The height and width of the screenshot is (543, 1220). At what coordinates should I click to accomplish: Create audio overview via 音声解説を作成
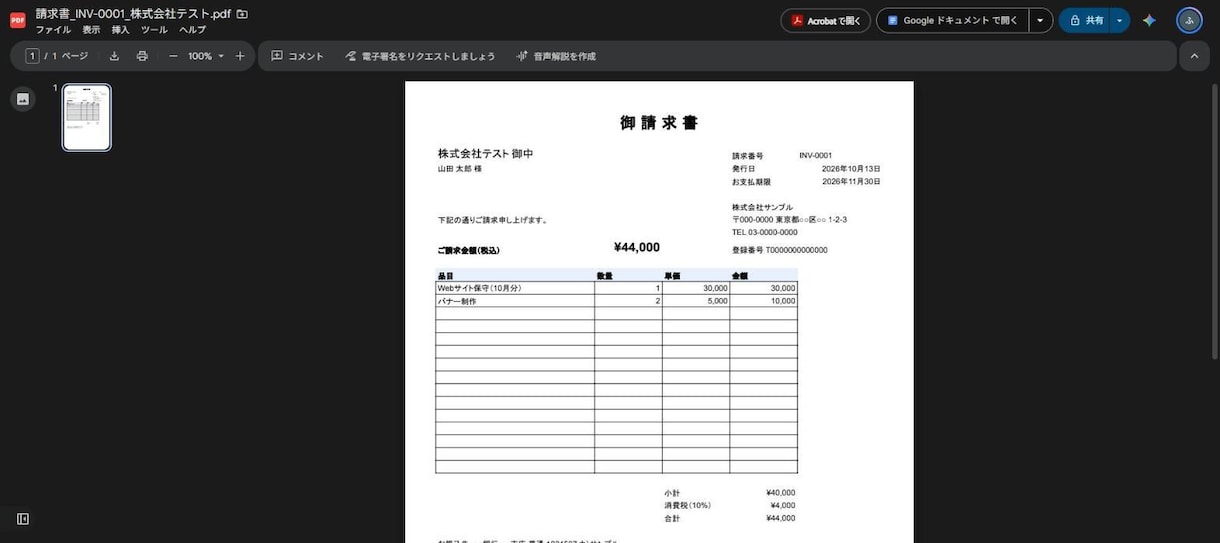pyautogui.click(x=555, y=56)
